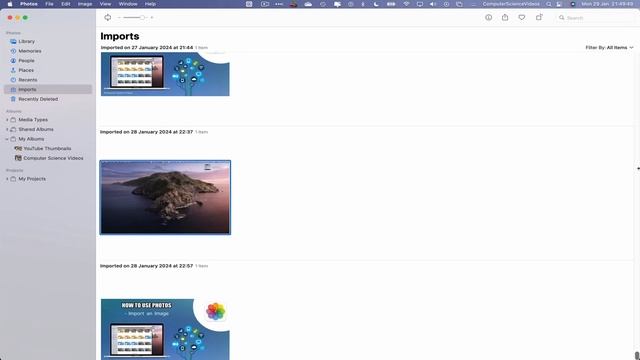Image resolution: width=640 pixels, height=360 pixels.
Task: Click the Media Types sidebar label
Action: (x=33, y=120)
